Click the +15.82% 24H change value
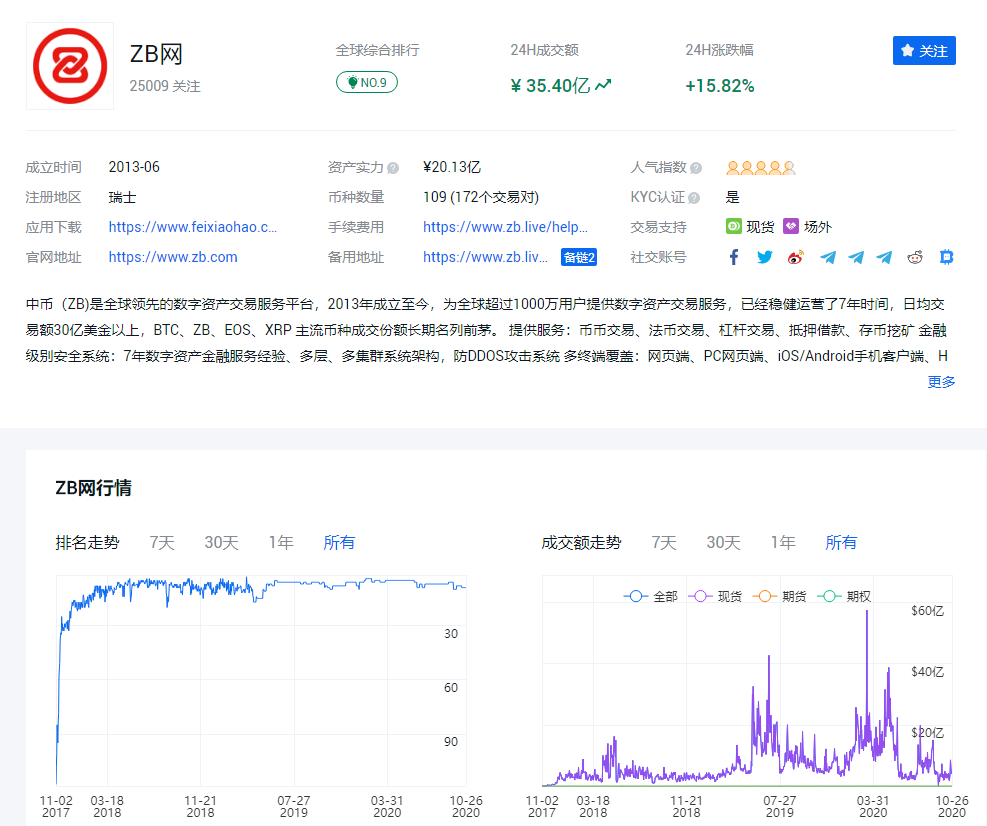This screenshot has width=987, height=826. point(719,86)
